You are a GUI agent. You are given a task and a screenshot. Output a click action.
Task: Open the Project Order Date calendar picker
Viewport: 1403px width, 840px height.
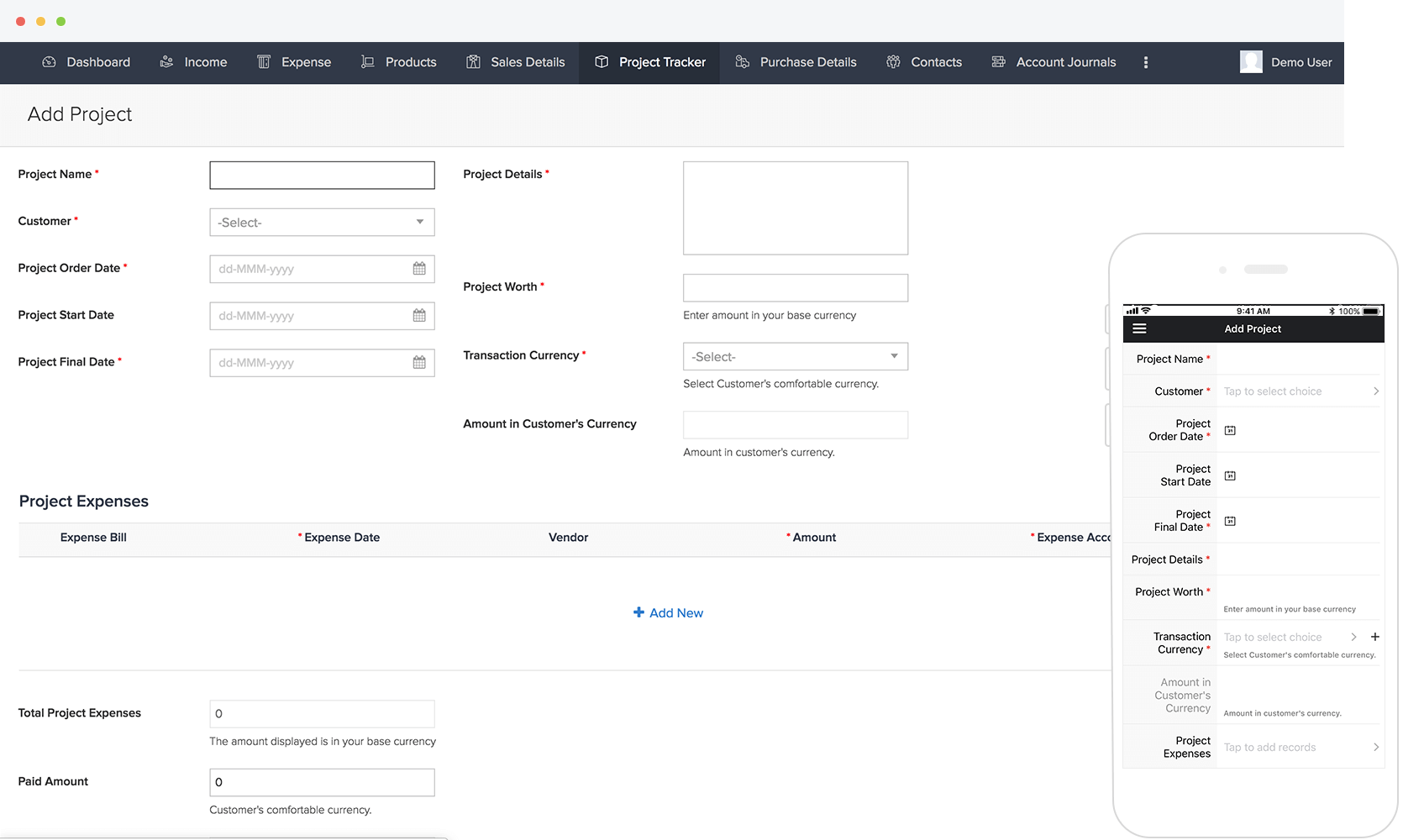click(x=419, y=269)
